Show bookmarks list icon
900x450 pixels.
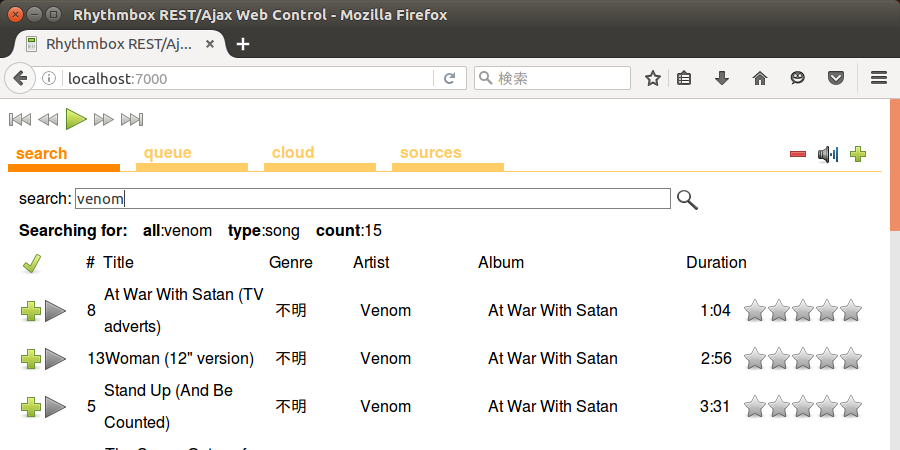pyautogui.click(x=684, y=78)
